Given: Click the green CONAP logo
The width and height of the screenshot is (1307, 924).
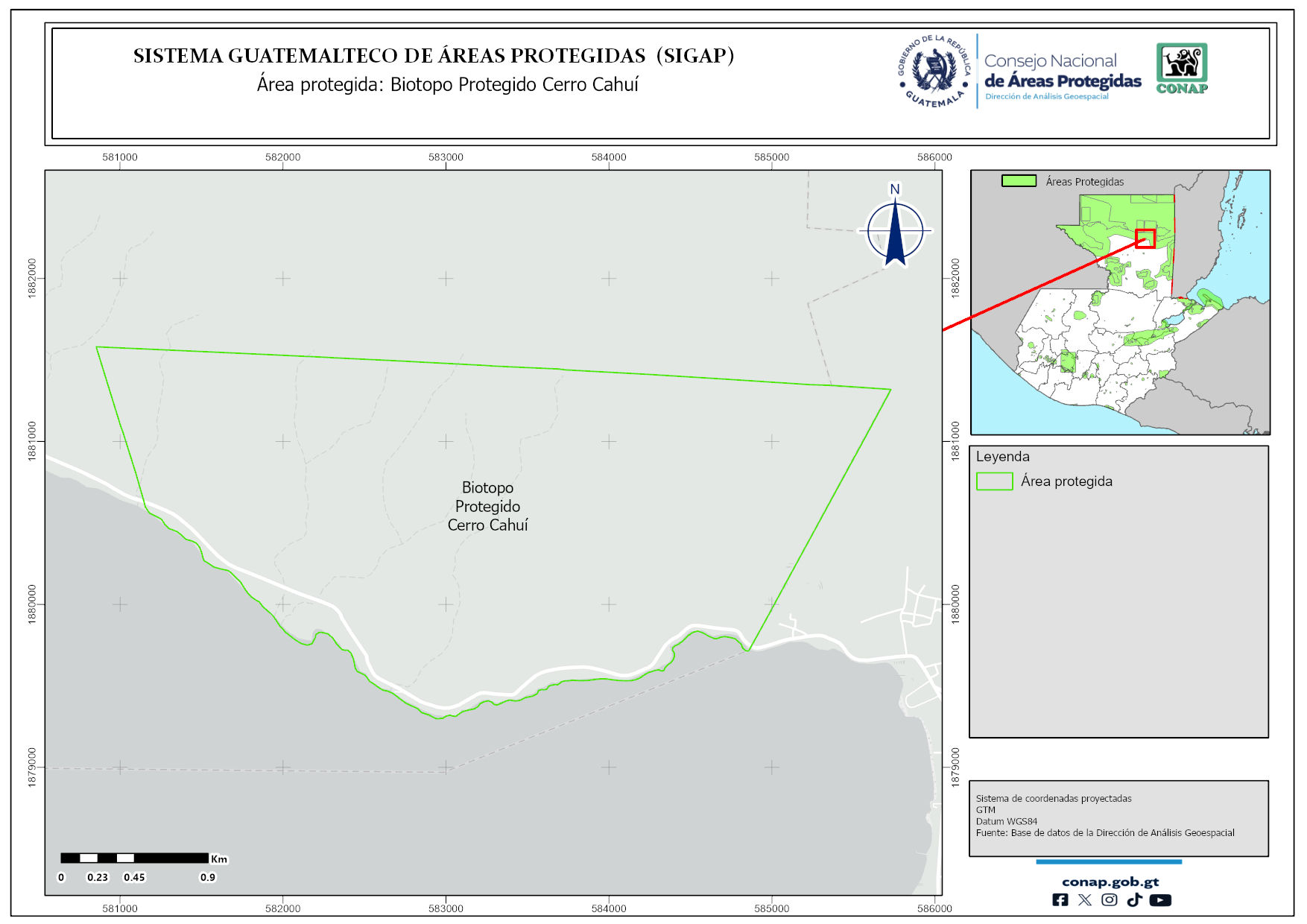Looking at the screenshot, I should coord(1182,69).
